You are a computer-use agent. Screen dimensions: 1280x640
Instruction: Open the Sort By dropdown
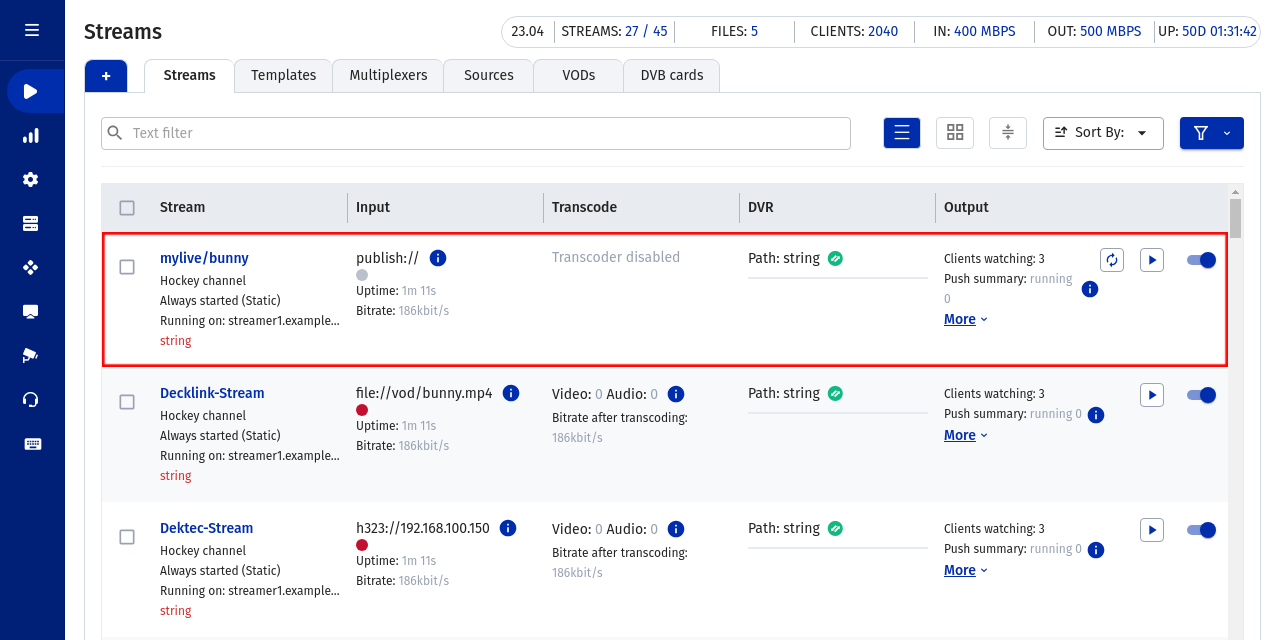[1103, 133]
